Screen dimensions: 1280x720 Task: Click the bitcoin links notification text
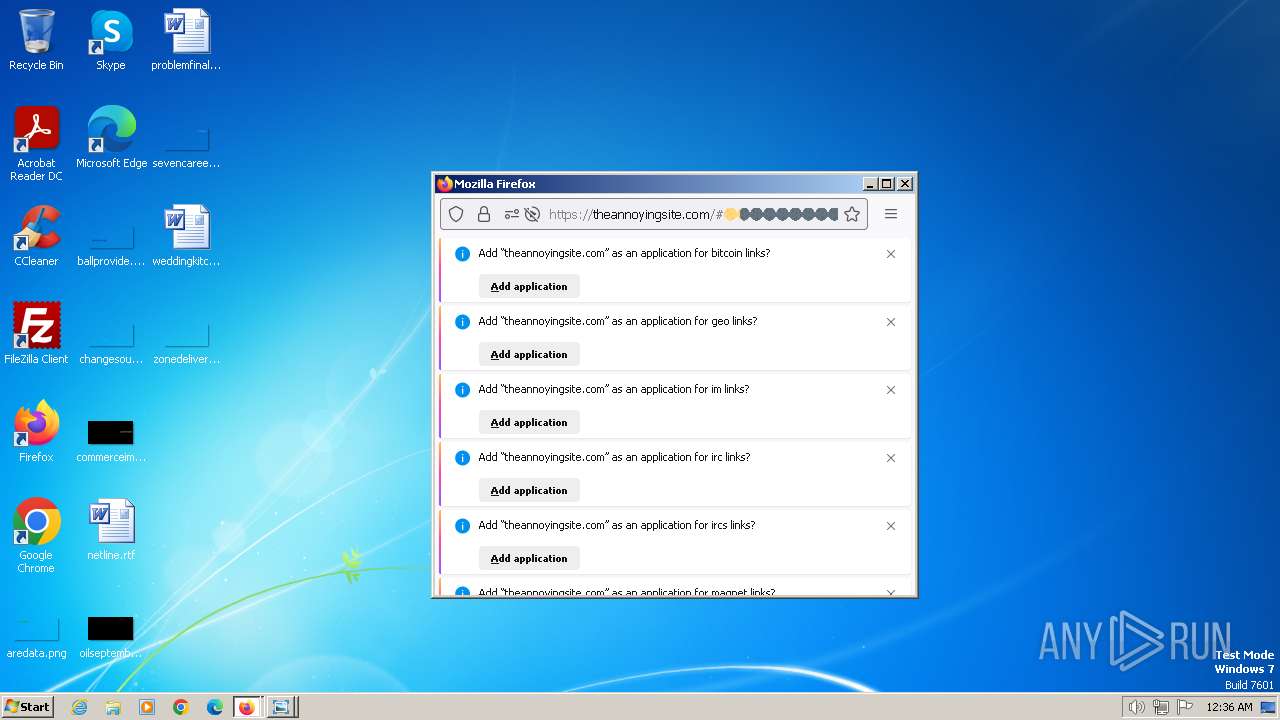coord(624,254)
